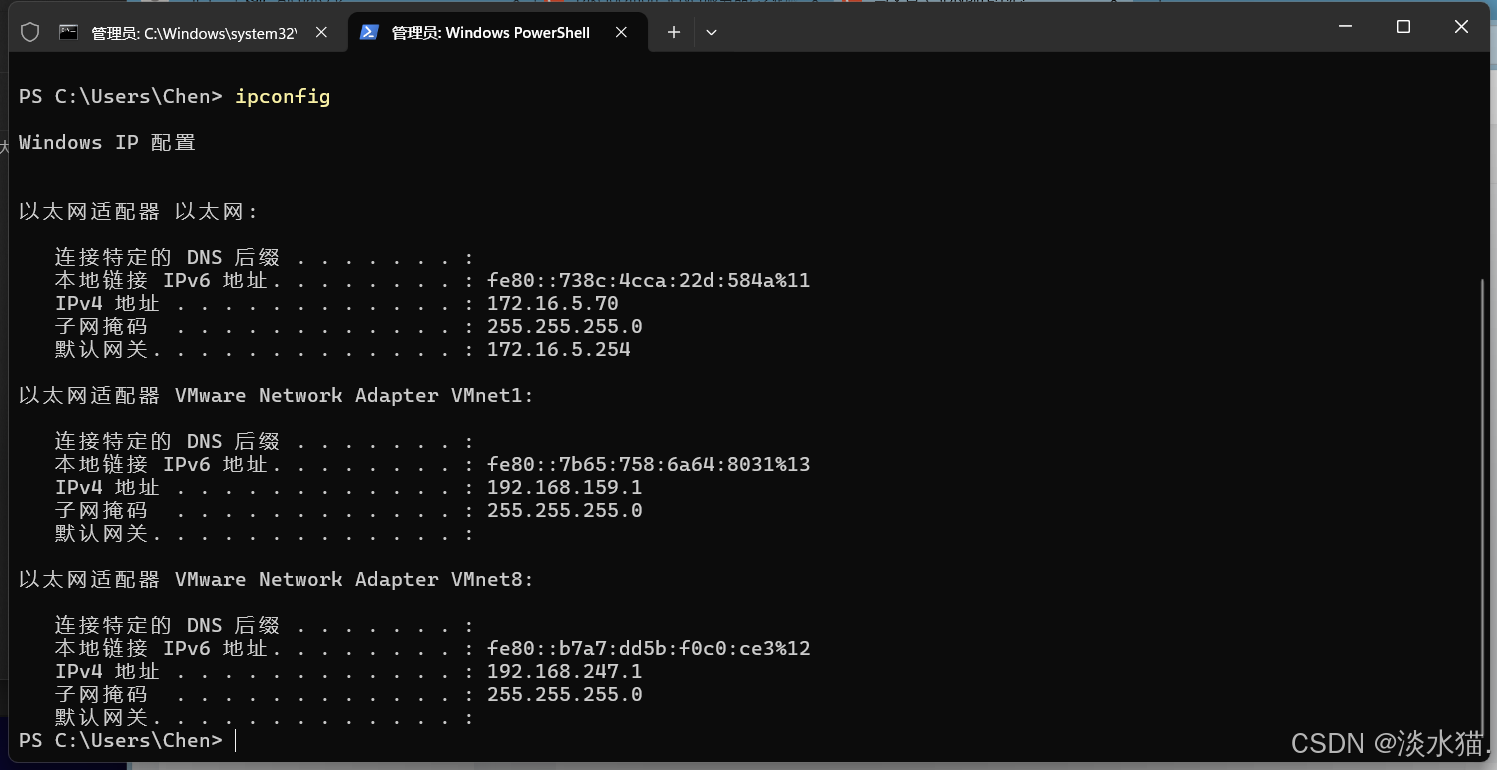Switch to the C:\Windows\system32 tab

pos(194,32)
